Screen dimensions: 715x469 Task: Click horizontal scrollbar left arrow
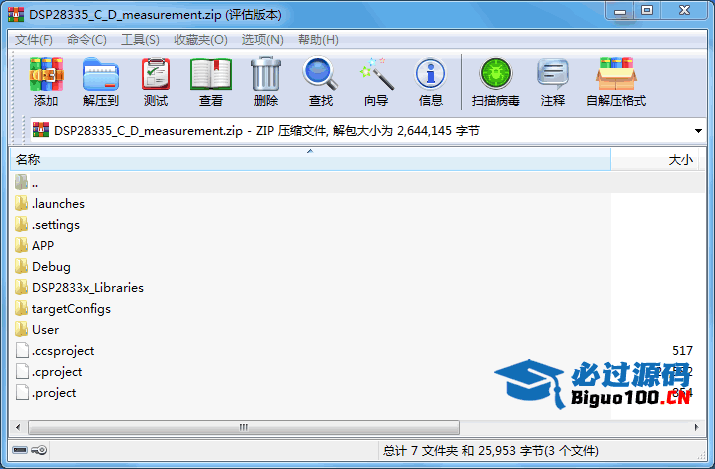[x=18, y=428]
